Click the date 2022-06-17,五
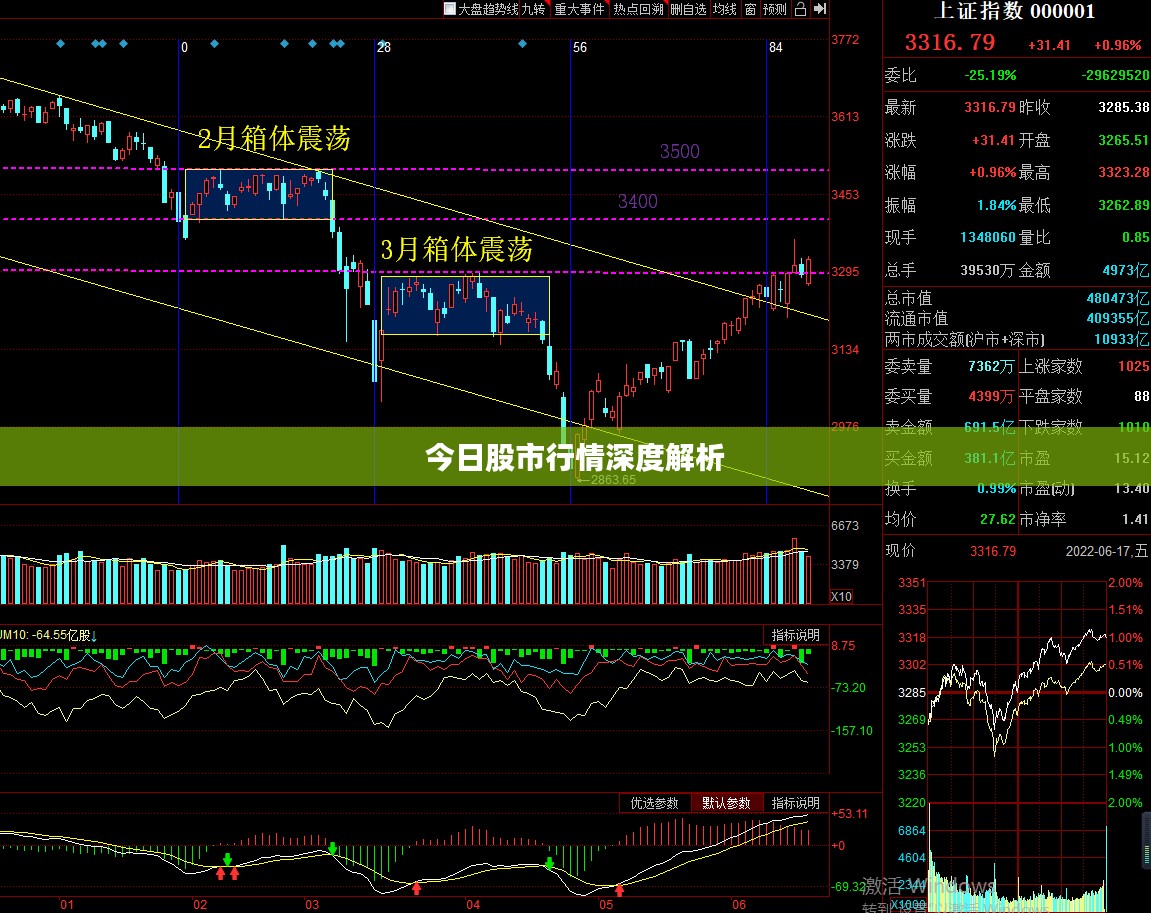The image size is (1151, 913). pos(1107,551)
